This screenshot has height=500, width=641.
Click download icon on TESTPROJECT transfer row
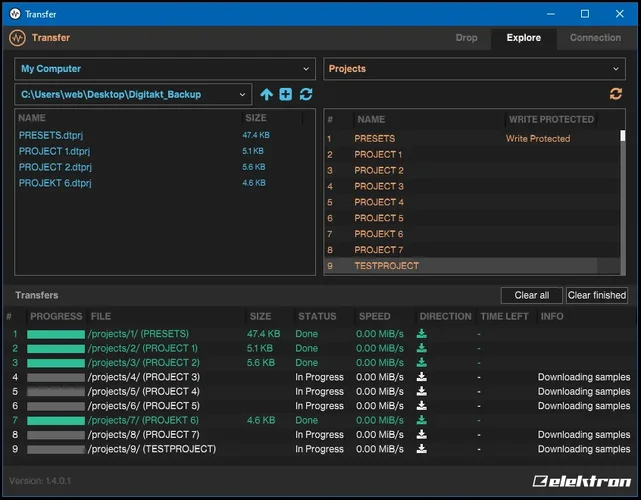click(x=422, y=450)
